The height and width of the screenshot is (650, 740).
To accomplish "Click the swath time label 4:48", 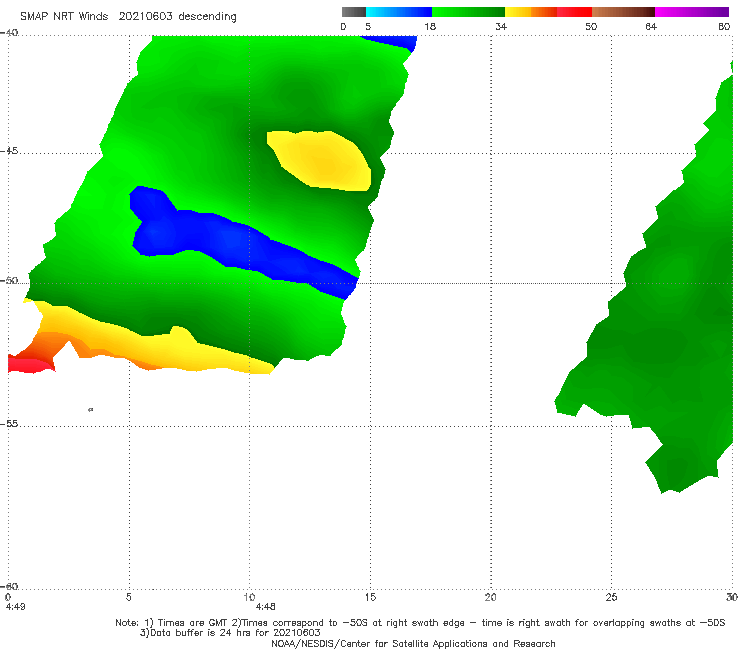I will [x=265, y=607].
